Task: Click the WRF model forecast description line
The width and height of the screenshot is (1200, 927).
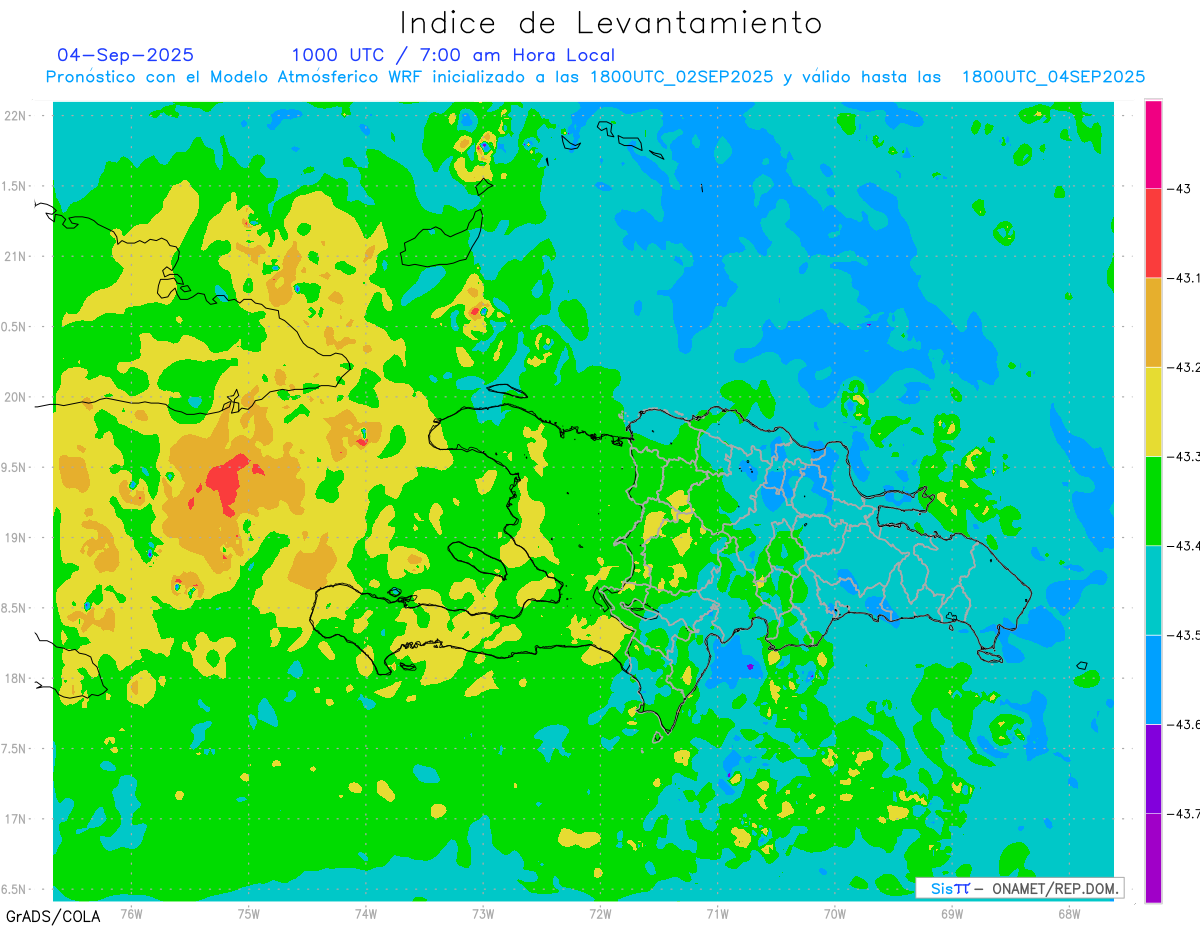Action: click(595, 77)
